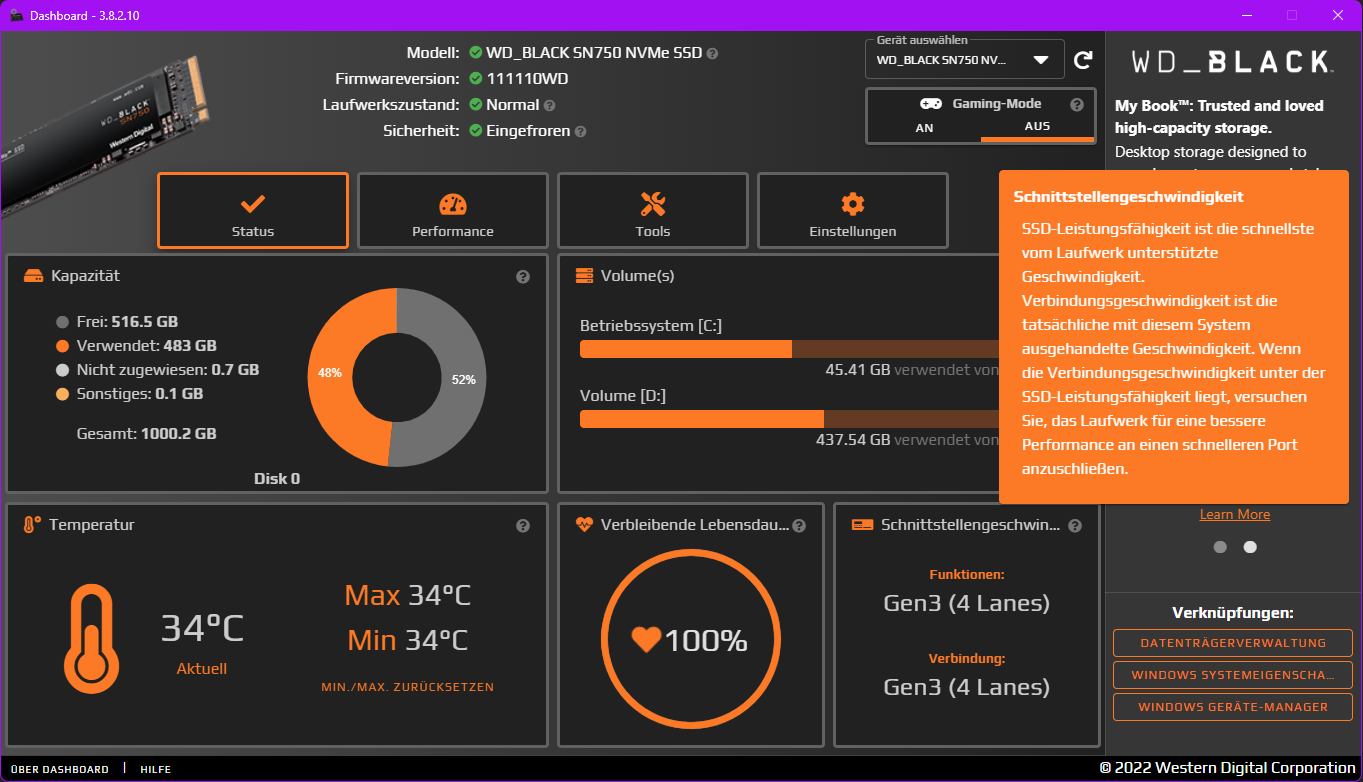Click the Betriebssystem [C:] usage bar
Image resolution: width=1363 pixels, height=782 pixels.
pyautogui.click(x=790, y=348)
